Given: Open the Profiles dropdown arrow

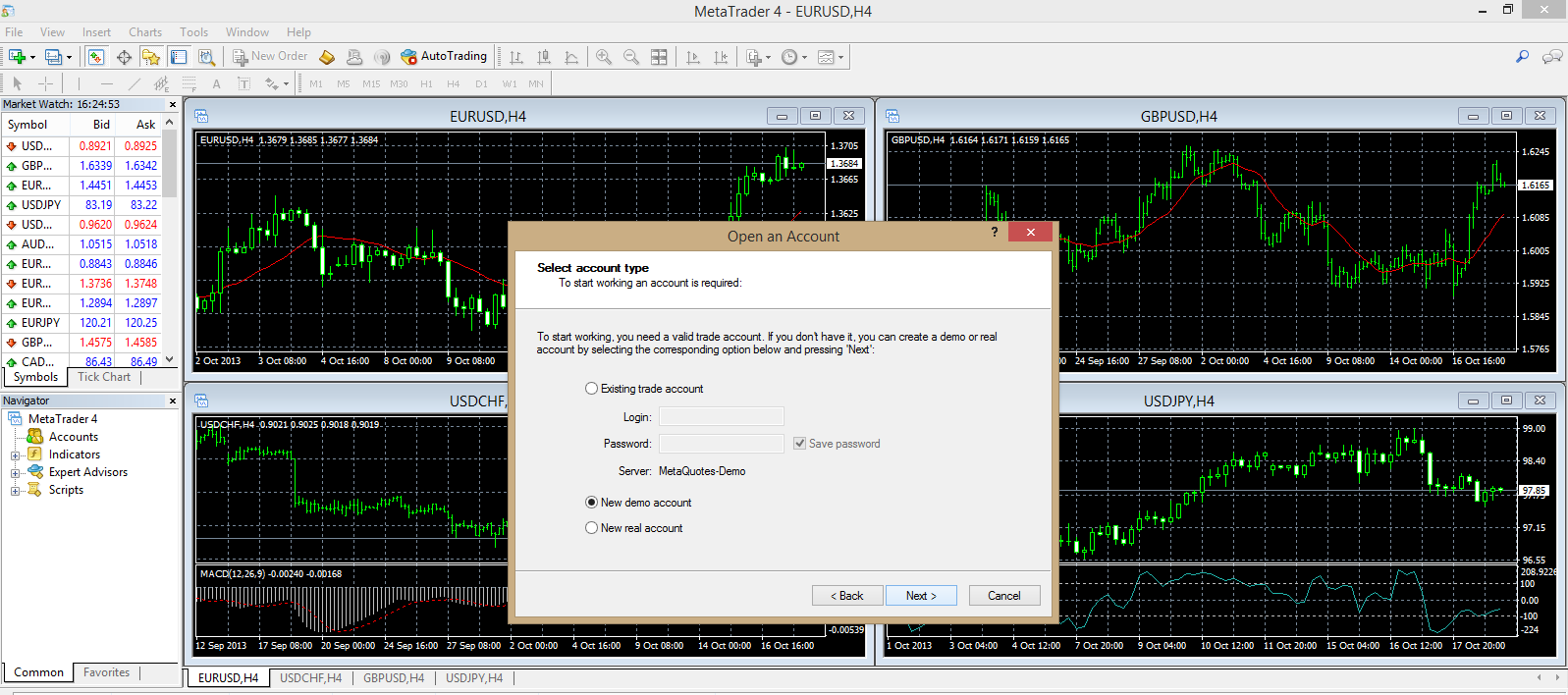Looking at the screenshot, I should coord(69,57).
